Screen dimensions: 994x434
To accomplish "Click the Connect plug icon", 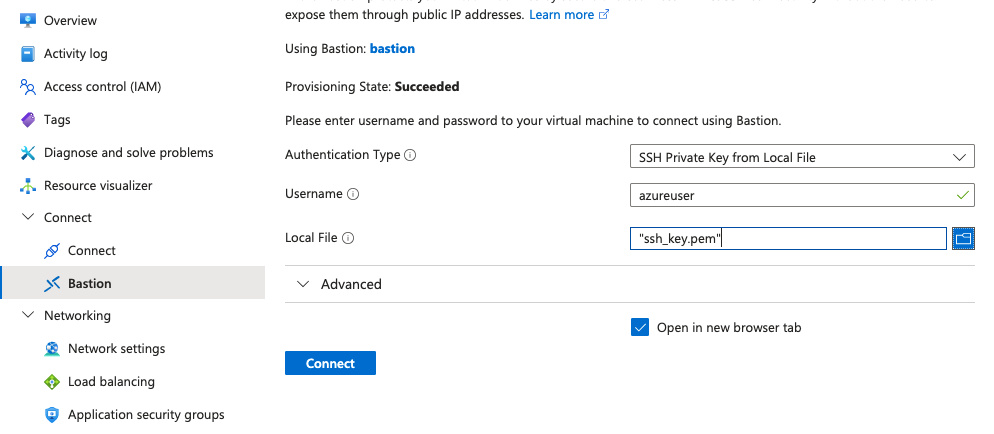I will click(52, 251).
